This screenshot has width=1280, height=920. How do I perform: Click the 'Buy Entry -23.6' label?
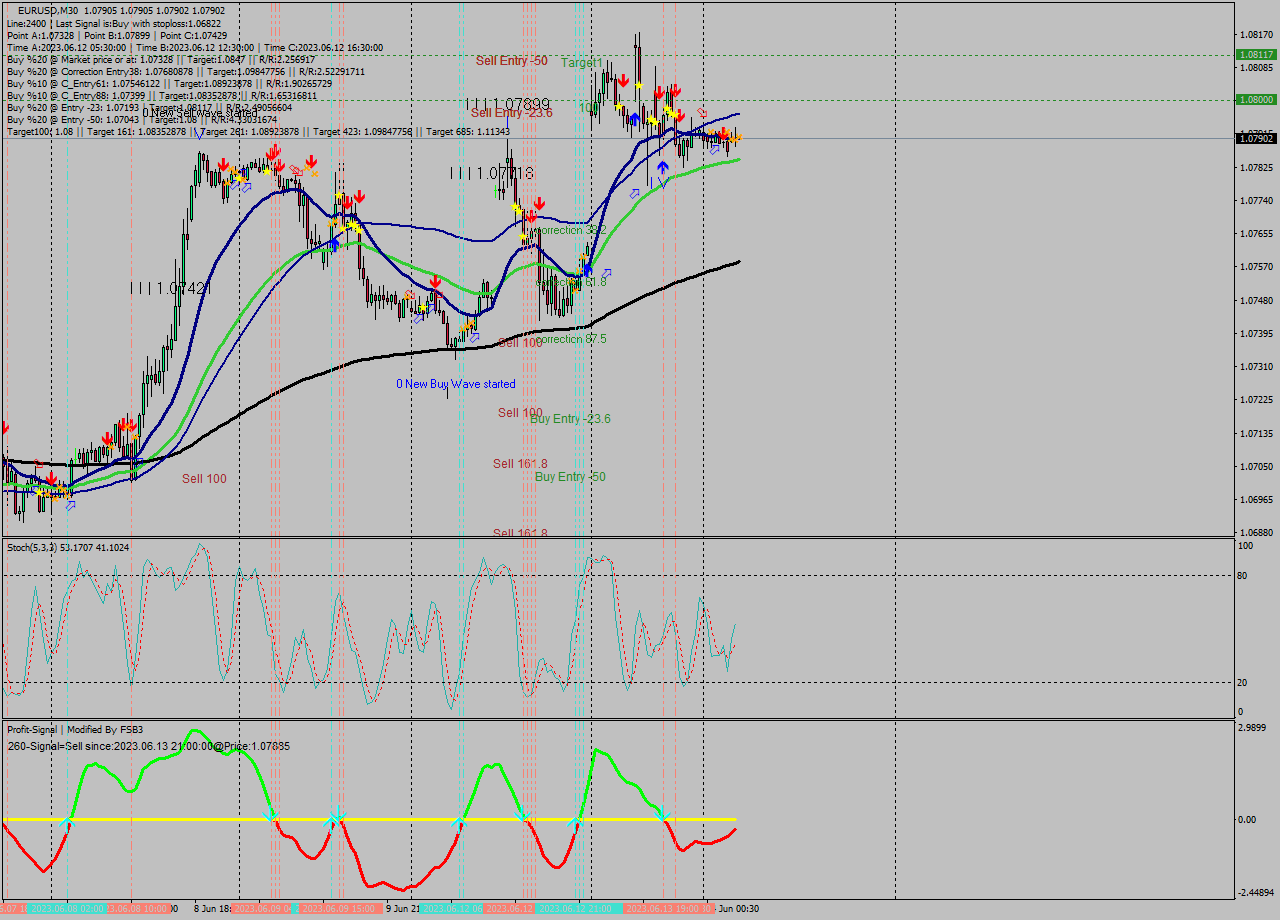tap(570, 419)
